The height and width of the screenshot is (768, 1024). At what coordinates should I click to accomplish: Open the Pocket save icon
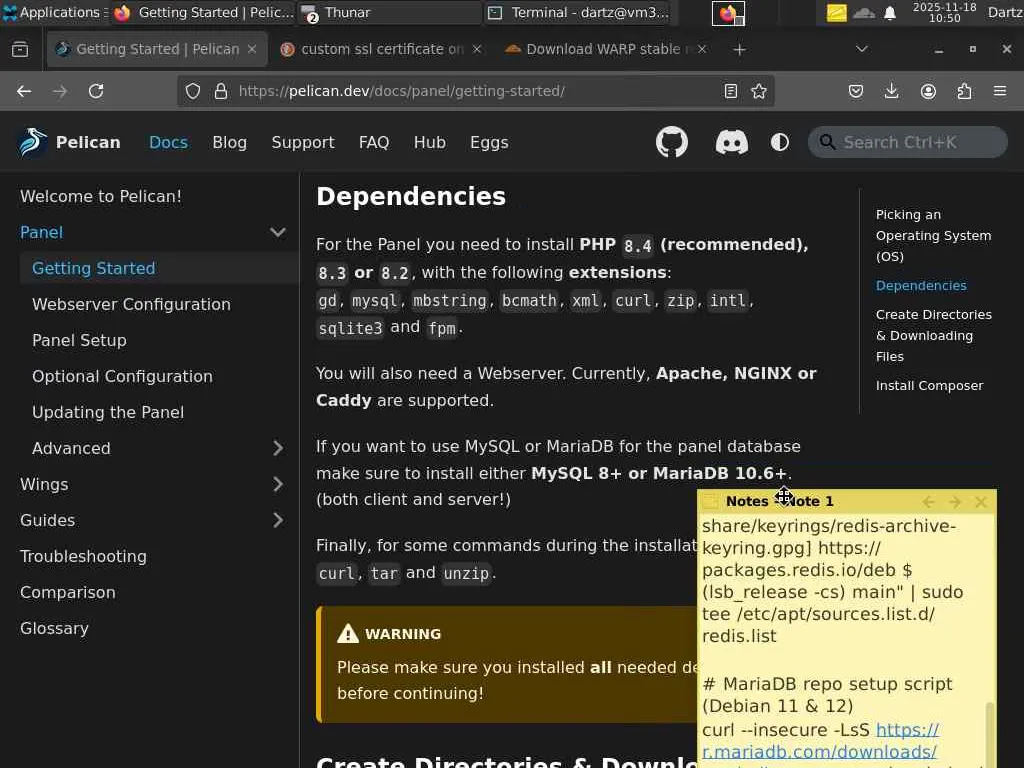pyautogui.click(x=856, y=91)
